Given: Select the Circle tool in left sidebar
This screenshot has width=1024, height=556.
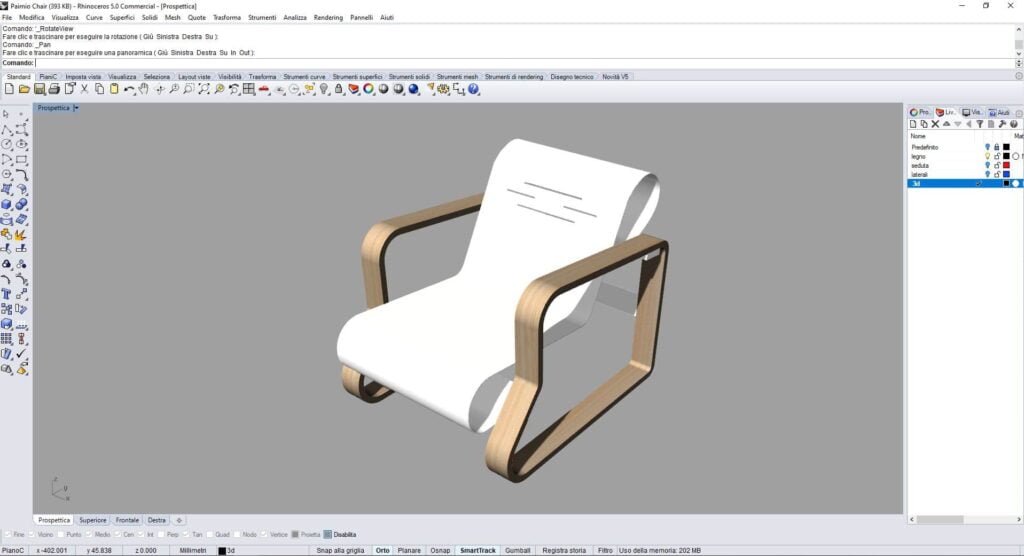Looking at the screenshot, I should pos(7,144).
